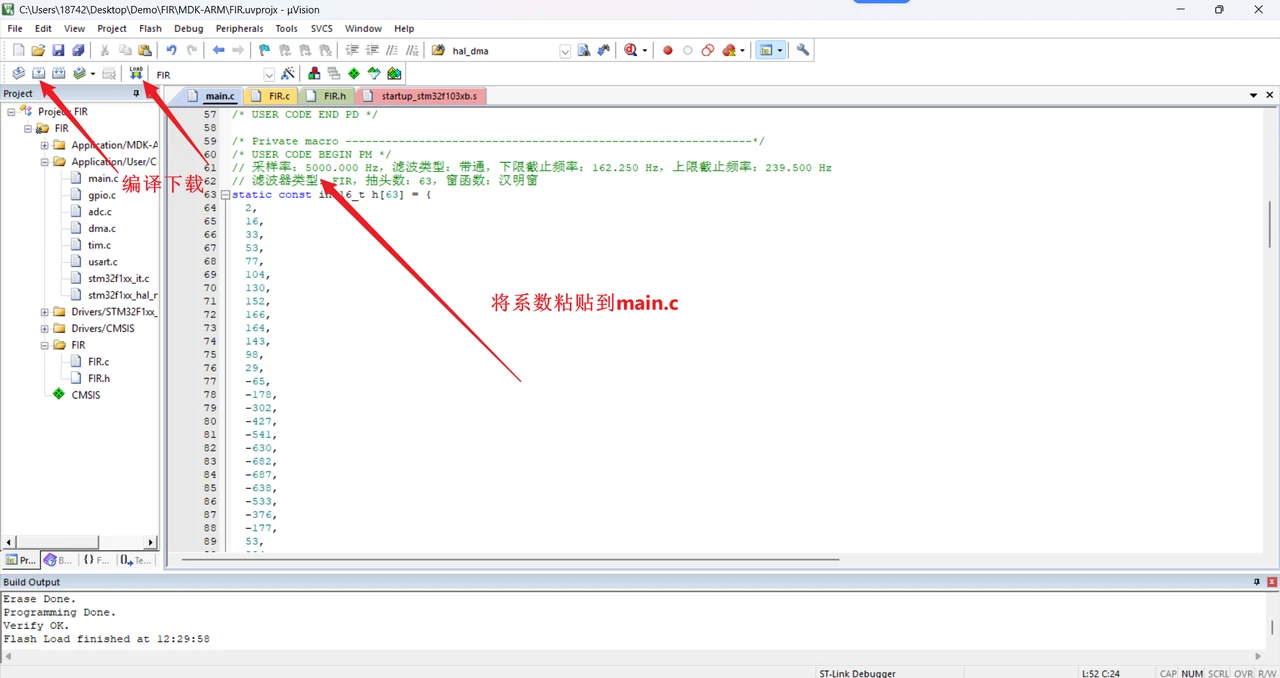
Task: Insert a bookmark with the flag icon
Action: pos(265,50)
